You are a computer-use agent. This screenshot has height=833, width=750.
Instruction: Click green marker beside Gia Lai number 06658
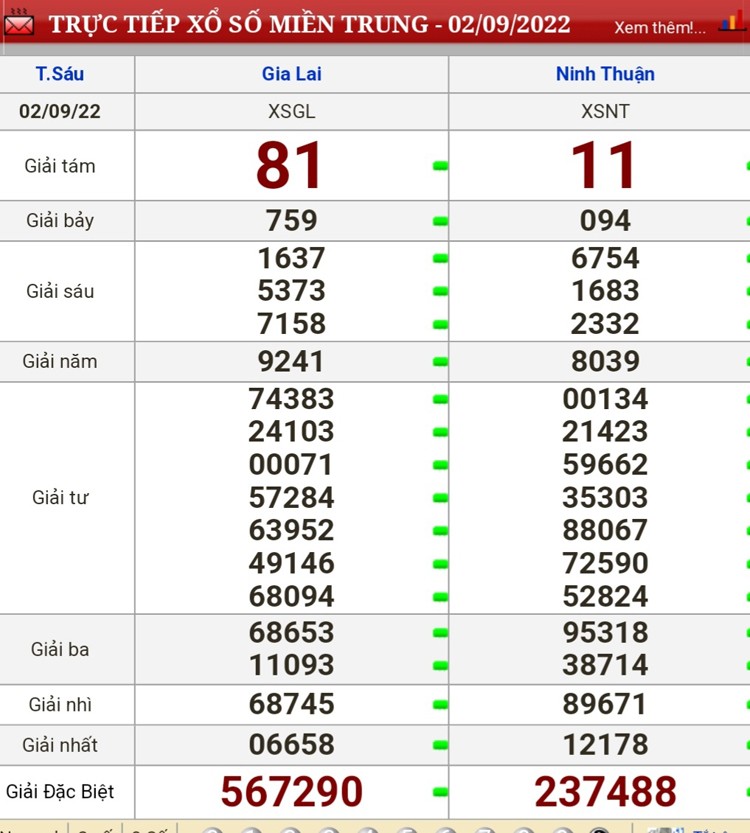pyautogui.click(x=440, y=746)
